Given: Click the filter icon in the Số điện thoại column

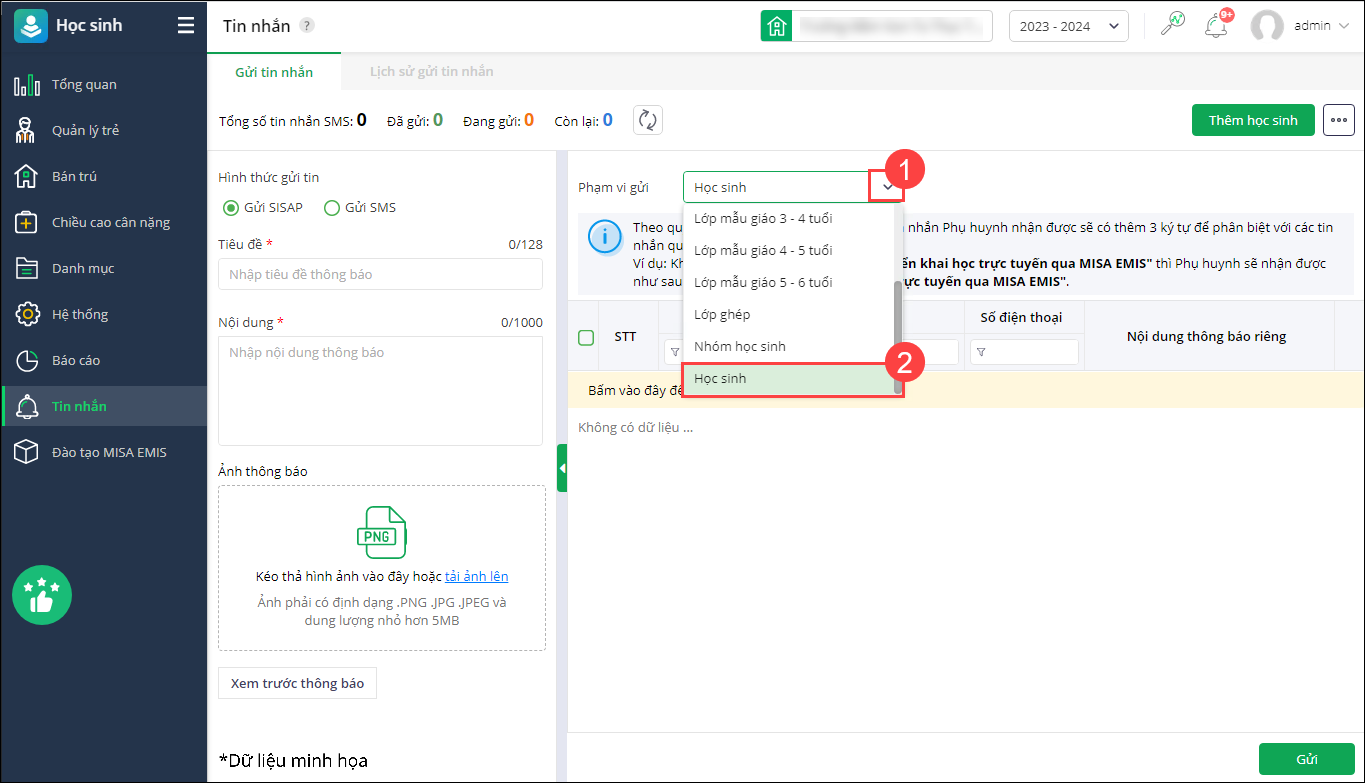Looking at the screenshot, I should [980, 352].
